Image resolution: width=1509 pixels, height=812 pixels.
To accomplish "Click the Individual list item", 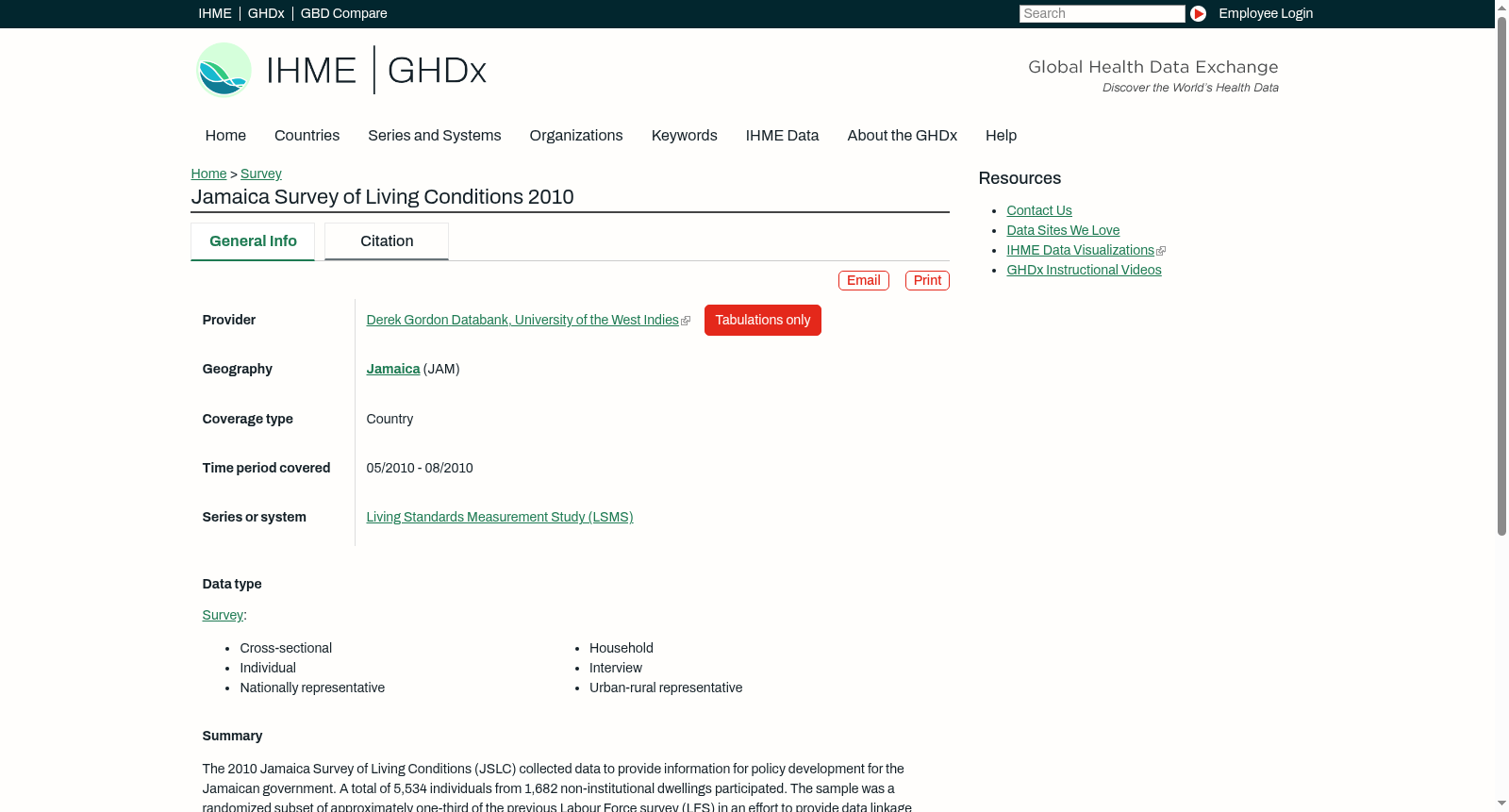I will click(268, 668).
